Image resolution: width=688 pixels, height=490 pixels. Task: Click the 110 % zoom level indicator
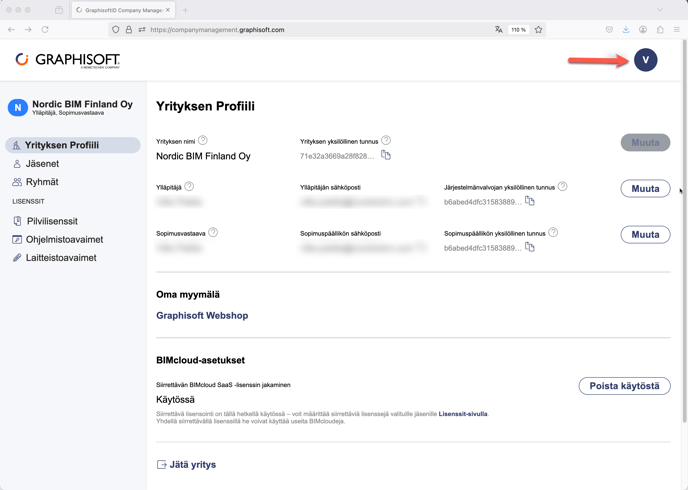518,29
